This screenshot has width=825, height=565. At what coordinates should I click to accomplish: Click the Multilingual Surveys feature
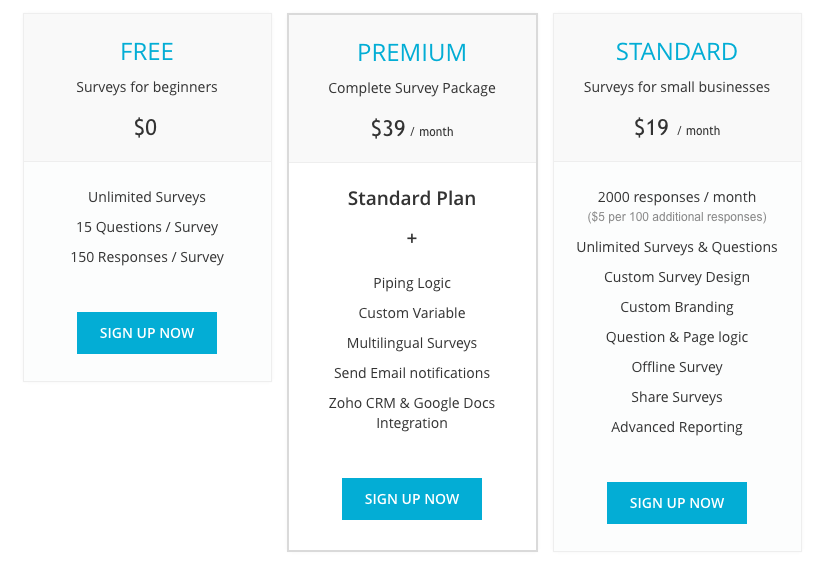coord(412,343)
